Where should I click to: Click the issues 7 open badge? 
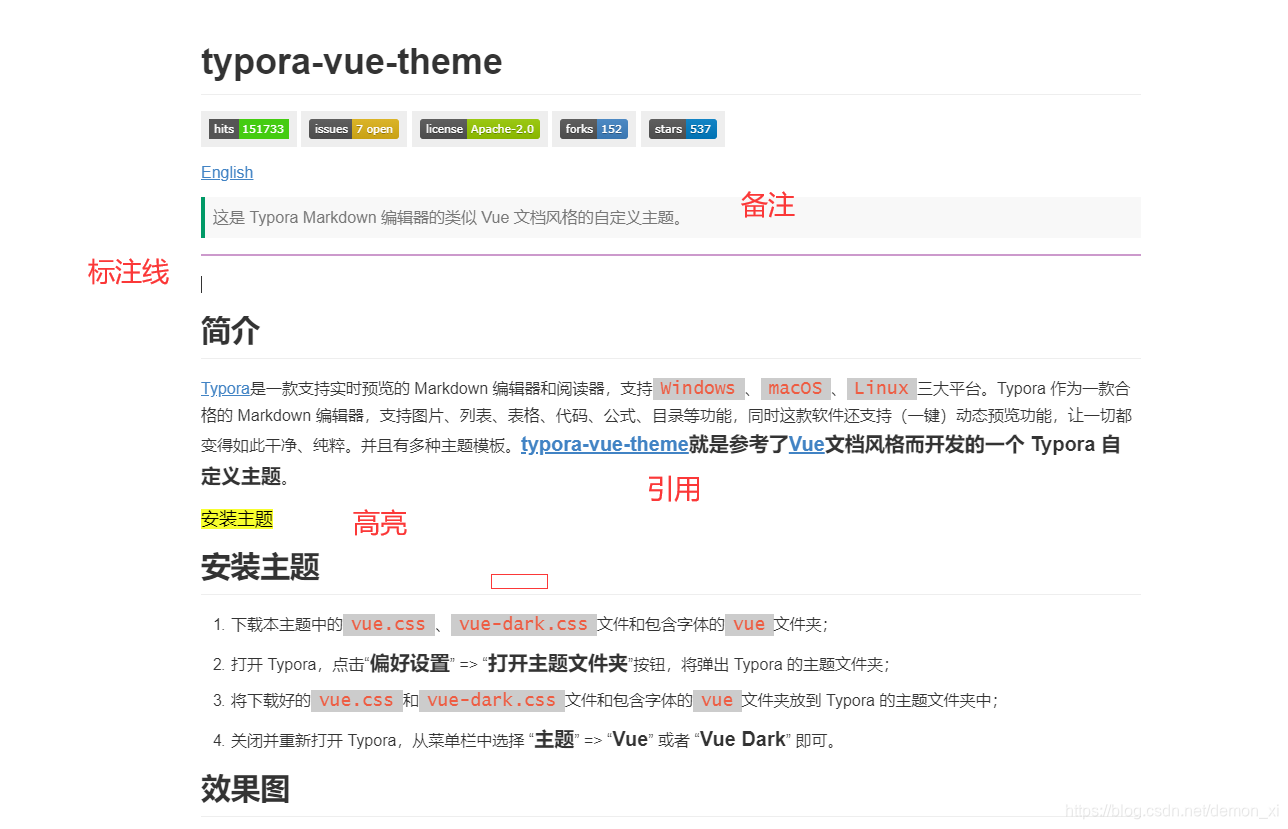click(353, 128)
